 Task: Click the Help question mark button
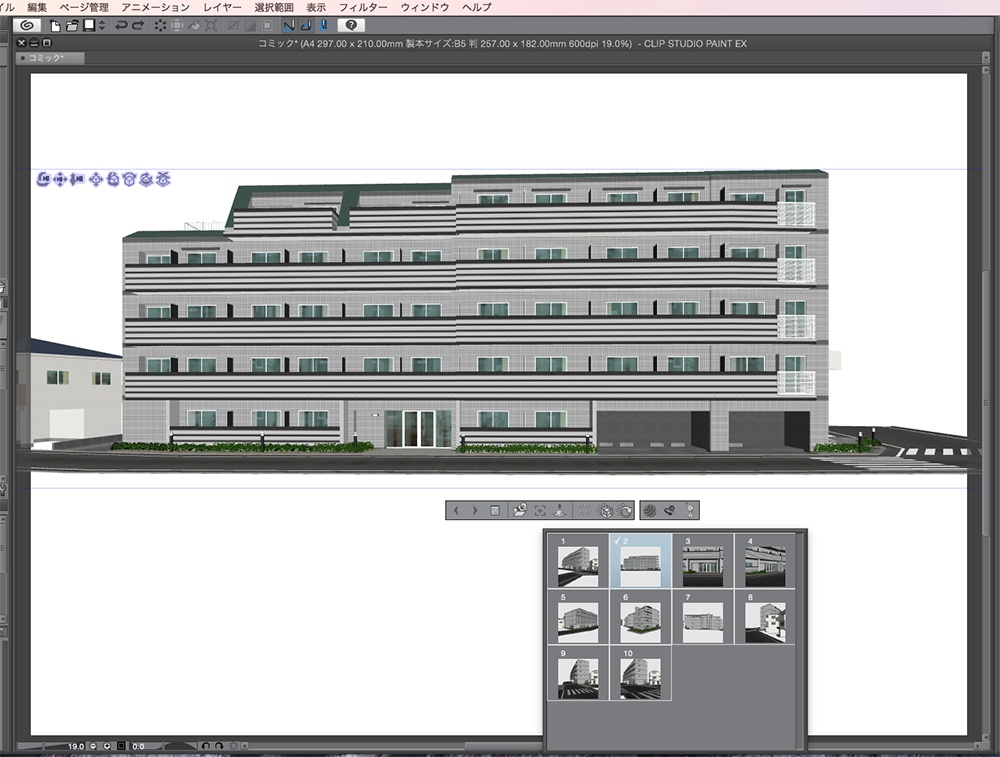click(x=351, y=26)
